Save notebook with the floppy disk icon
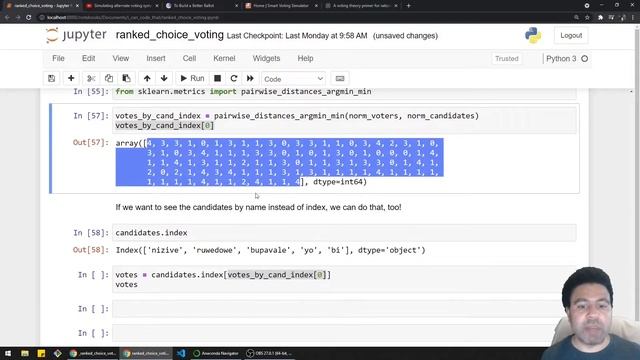The height and width of the screenshot is (360, 640). pos(51,78)
